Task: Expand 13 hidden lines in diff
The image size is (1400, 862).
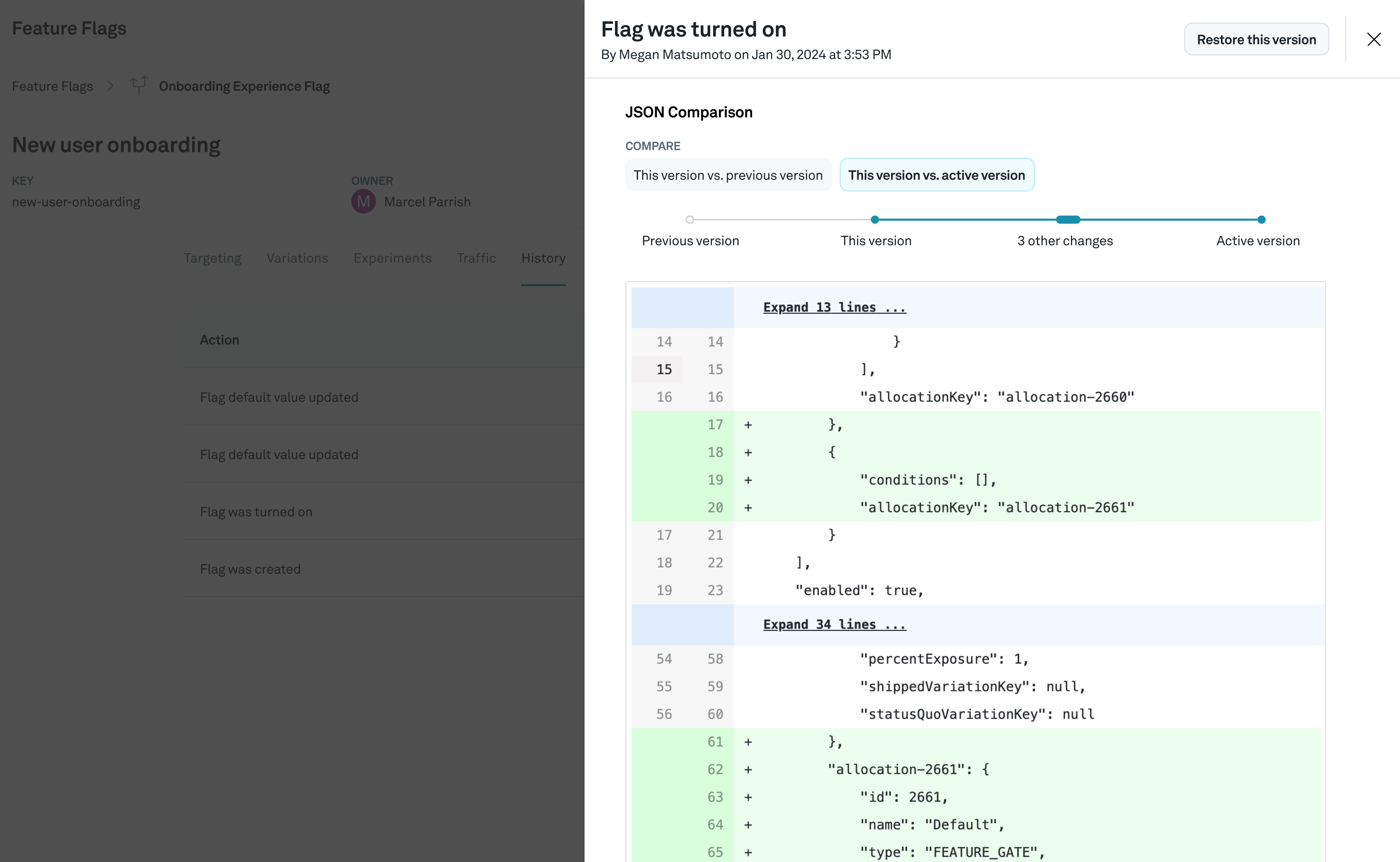Action: (x=834, y=307)
